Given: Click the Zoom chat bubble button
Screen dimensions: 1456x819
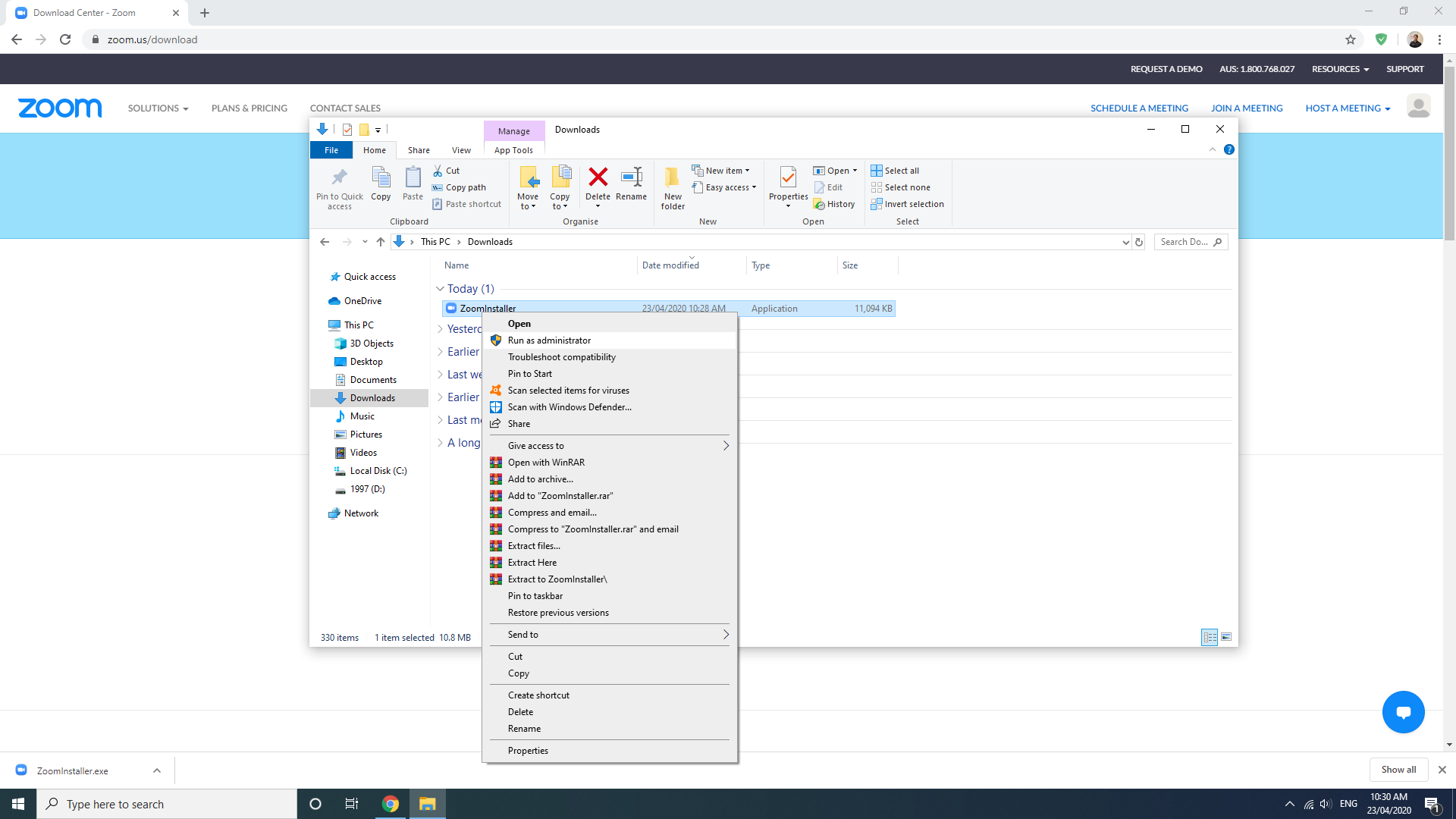Looking at the screenshot, I should pyautogui.click(x=1403, y=712).
